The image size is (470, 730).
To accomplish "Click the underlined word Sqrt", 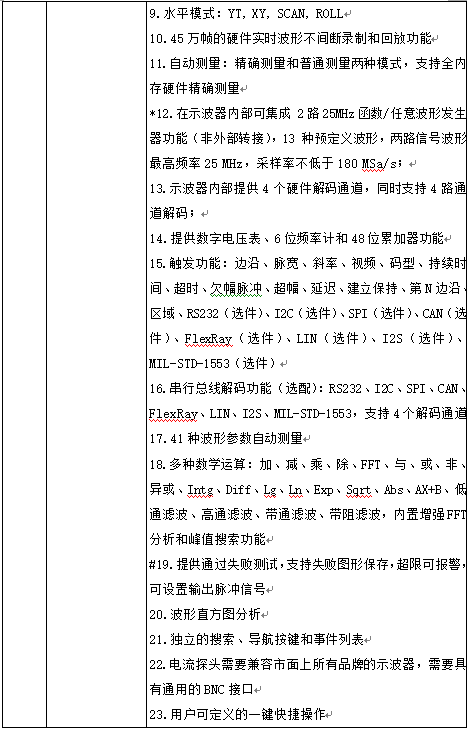I will point(358,490).
